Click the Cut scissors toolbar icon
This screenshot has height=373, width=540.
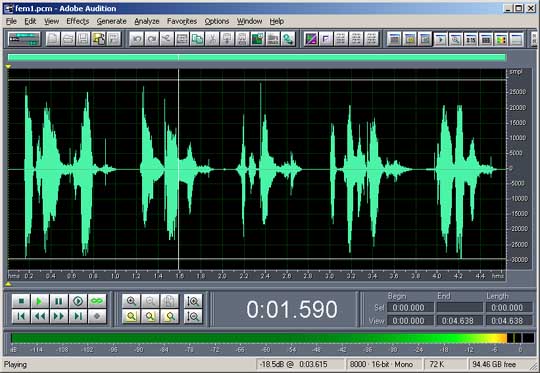pos(212,39)
